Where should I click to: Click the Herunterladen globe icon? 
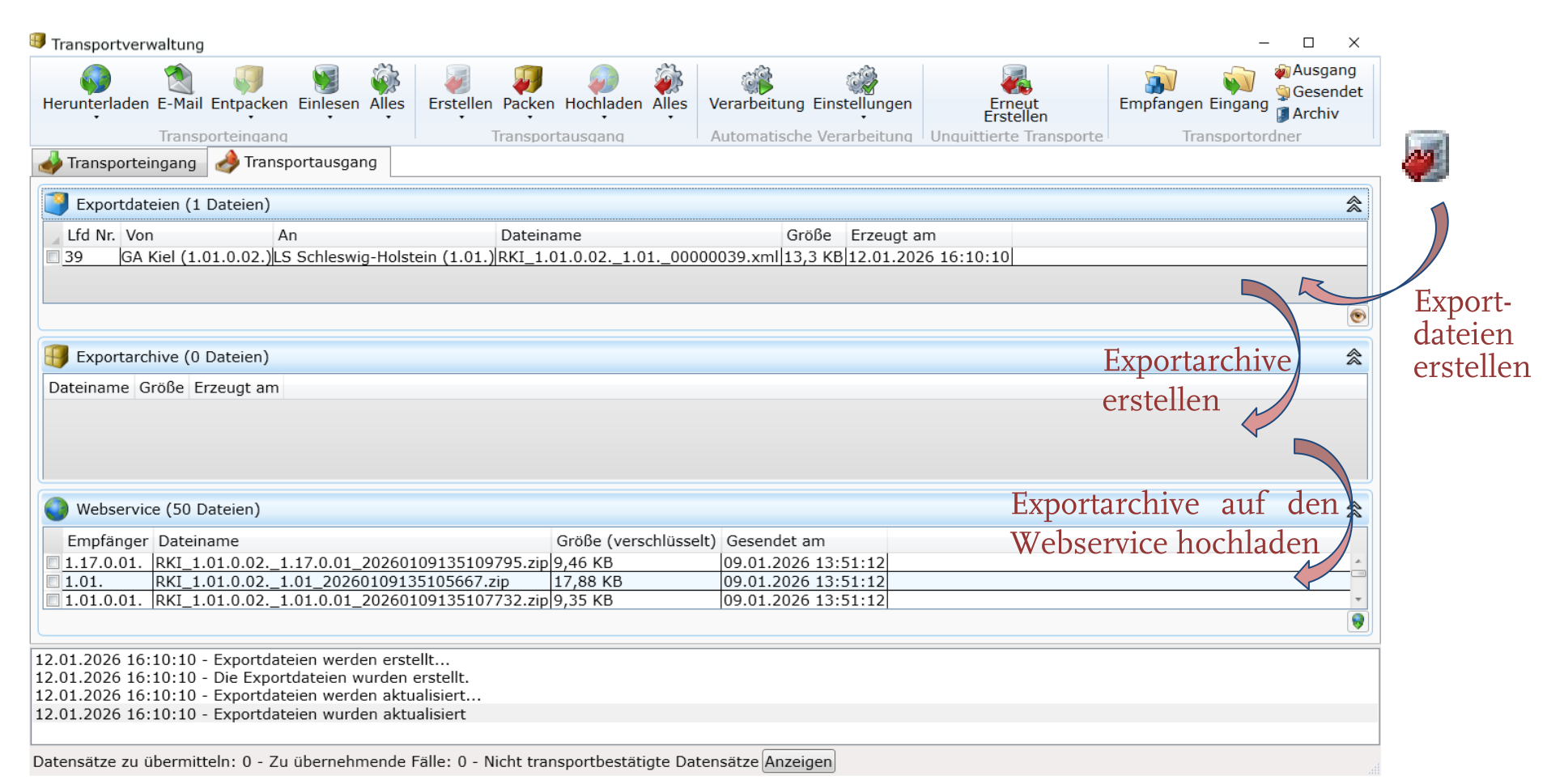click(96, 80)
